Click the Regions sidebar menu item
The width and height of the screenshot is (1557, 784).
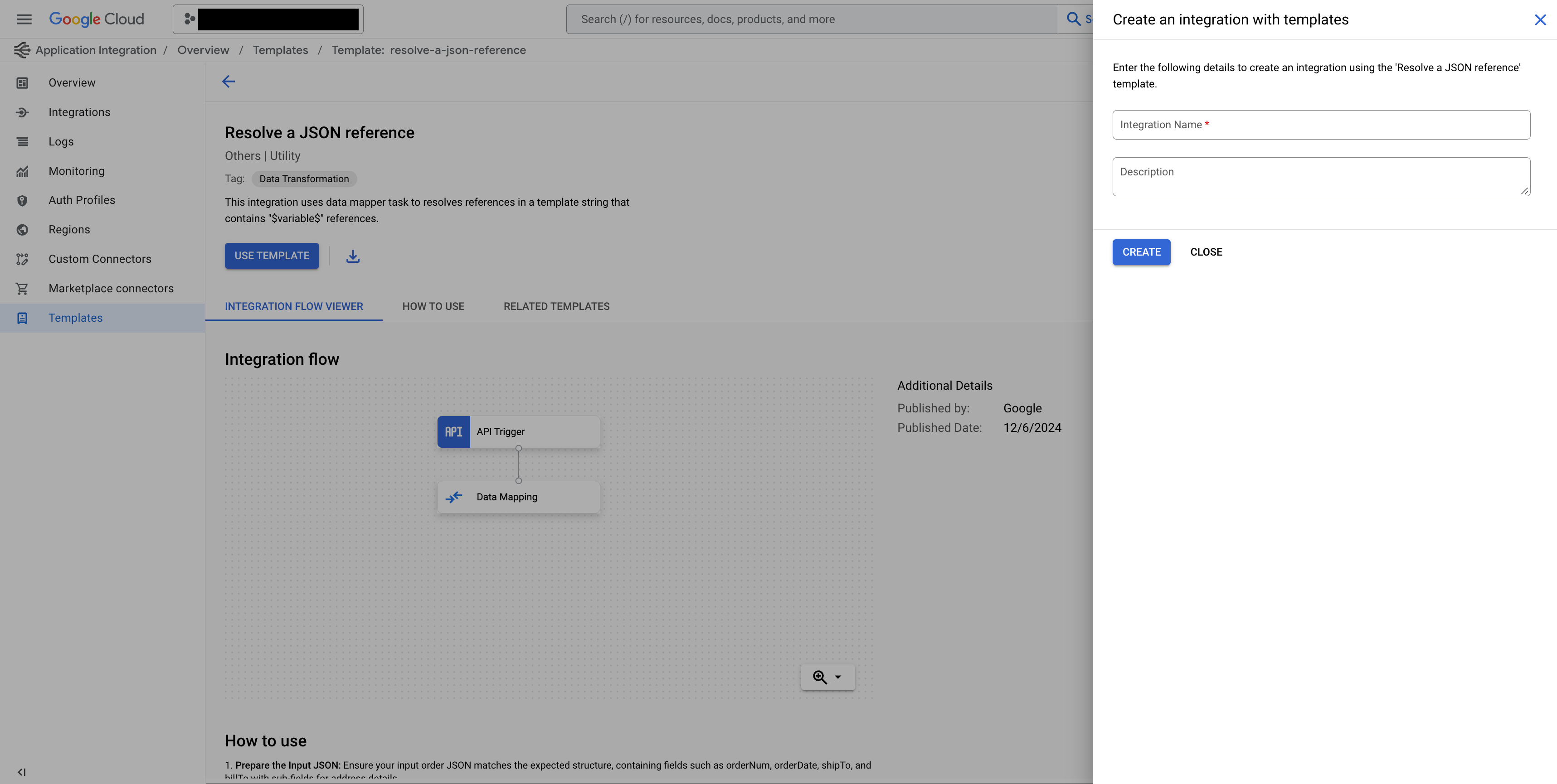tap(69, 229)
